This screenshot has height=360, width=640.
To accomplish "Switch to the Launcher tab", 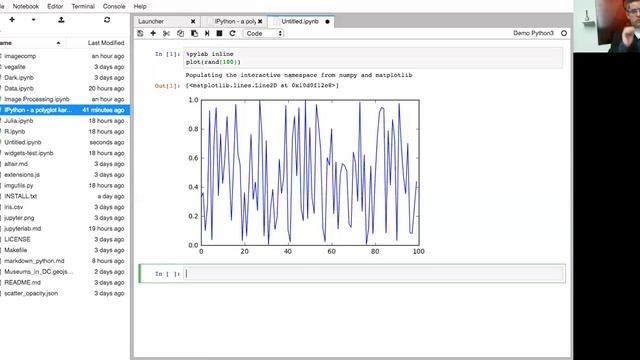I will (x=151, y=21).
